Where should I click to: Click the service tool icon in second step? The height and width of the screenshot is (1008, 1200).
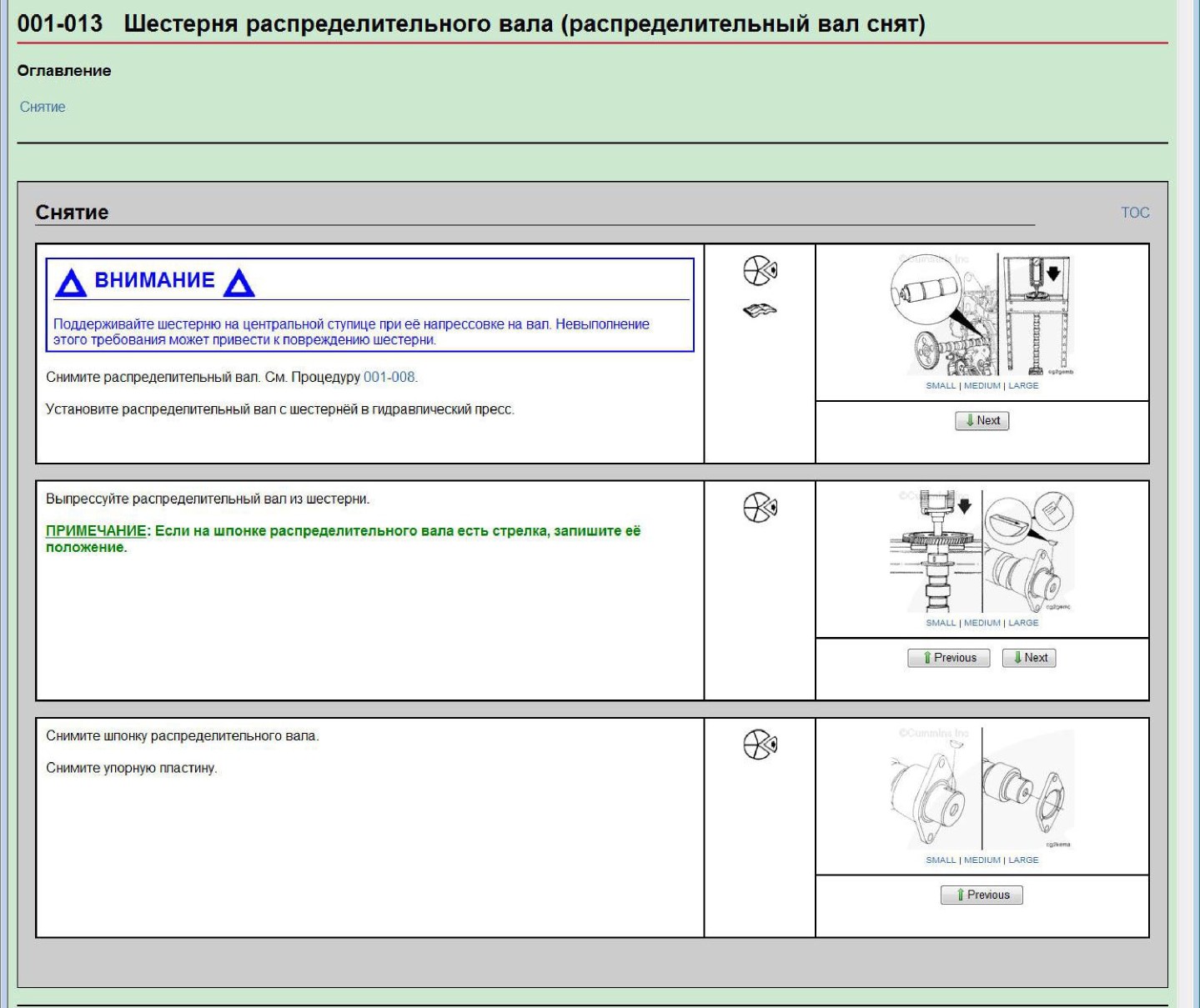[760, 507]
